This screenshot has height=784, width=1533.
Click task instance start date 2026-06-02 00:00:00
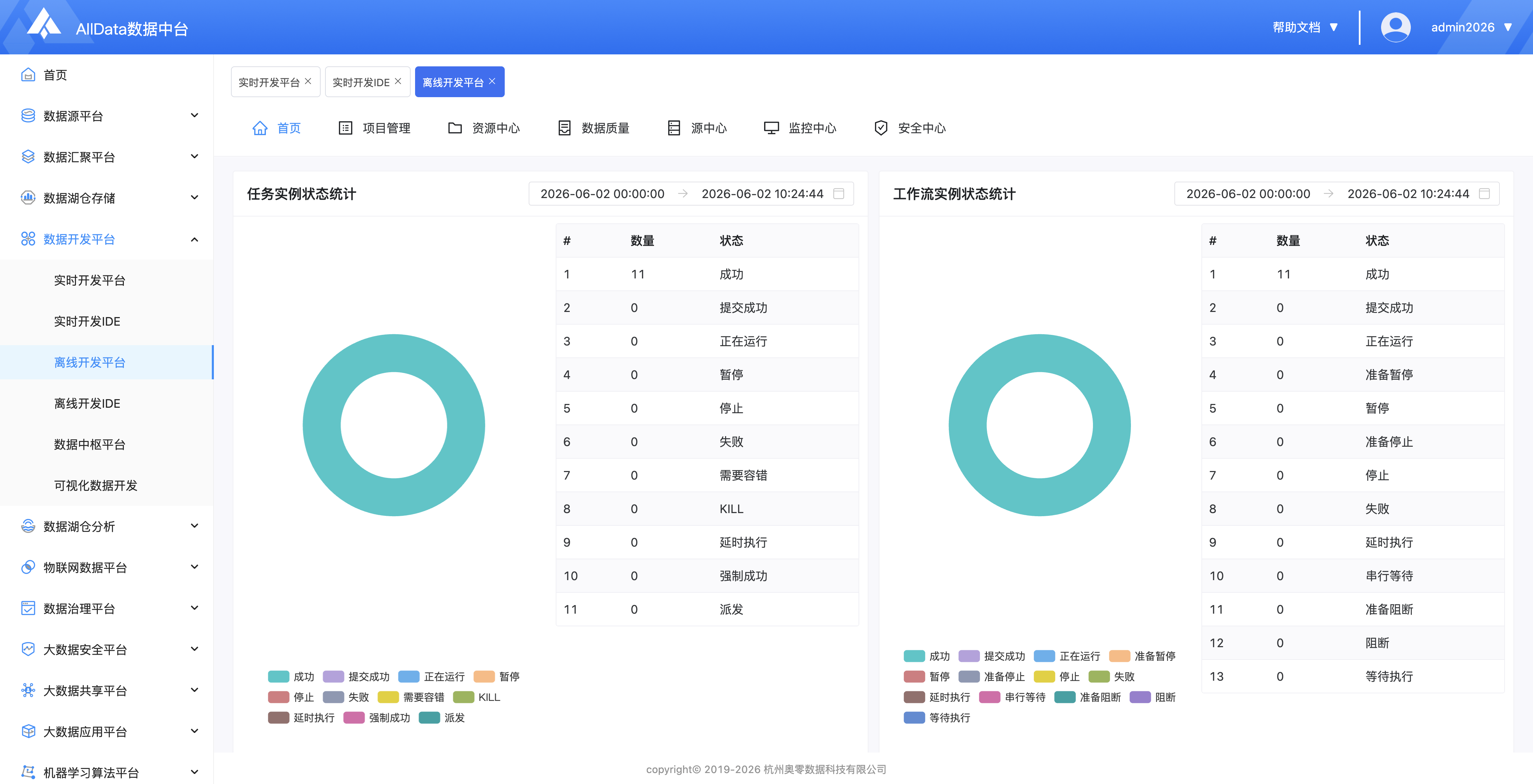[602, 194]
